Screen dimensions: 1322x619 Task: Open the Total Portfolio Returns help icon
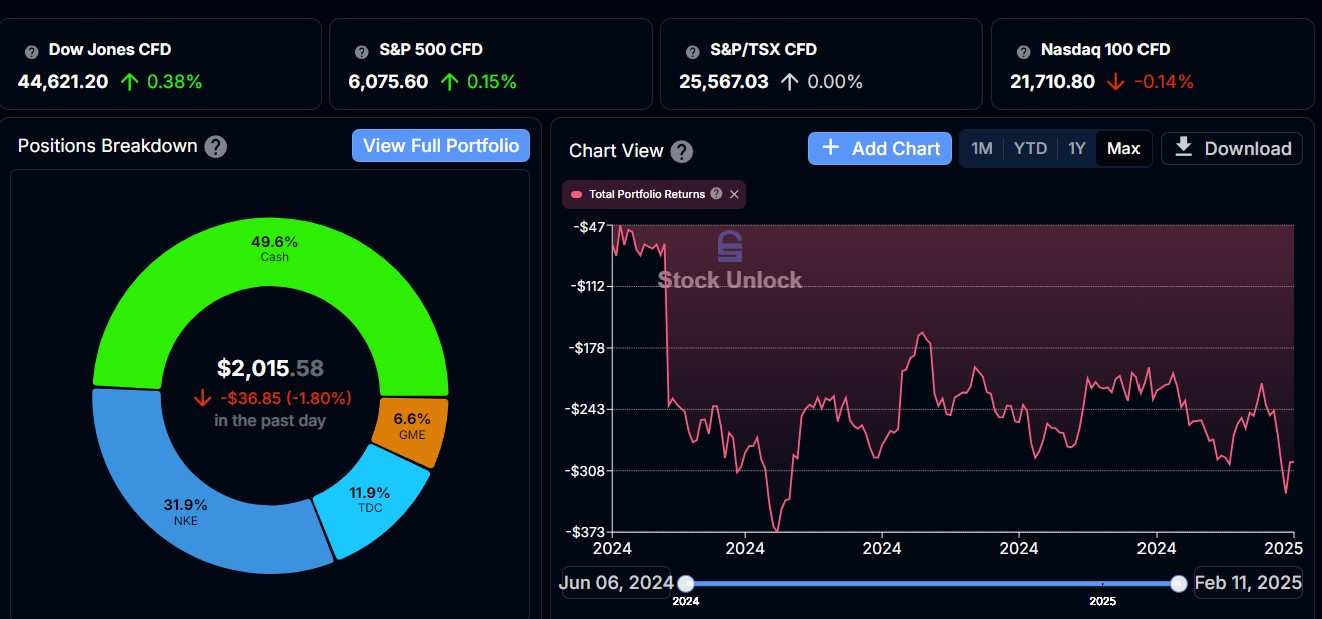[716, 194]
